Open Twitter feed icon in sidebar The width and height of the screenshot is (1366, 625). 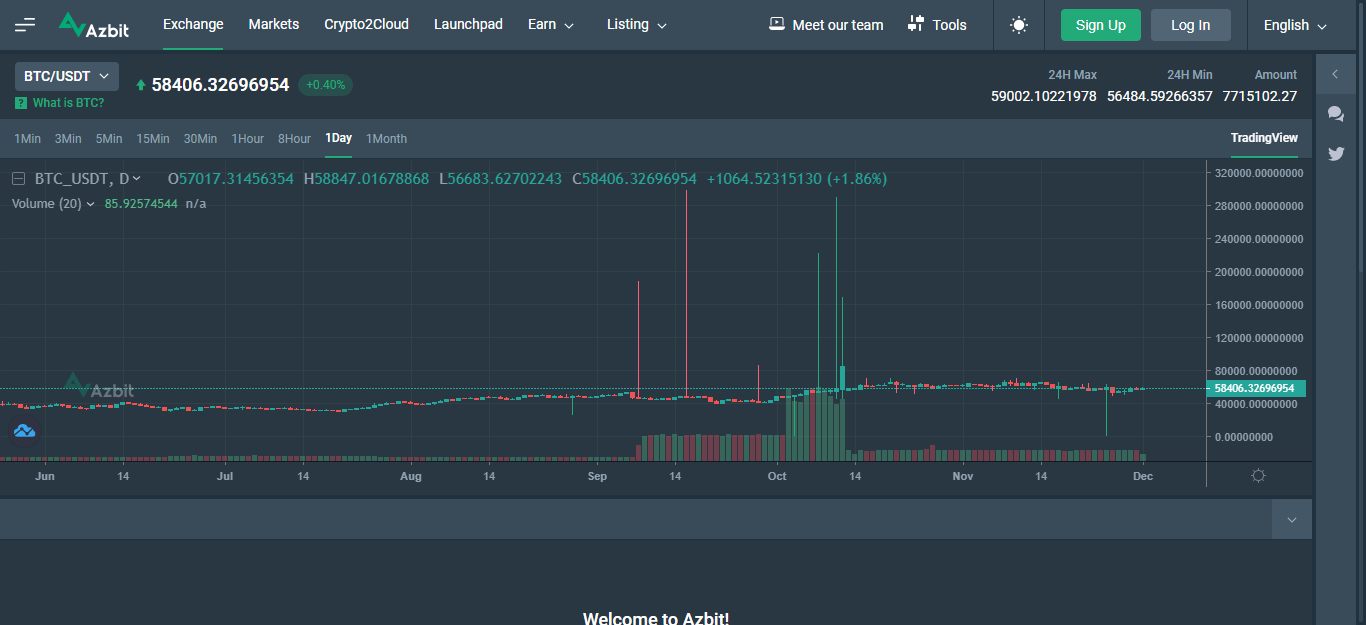tap(1336, 154)
